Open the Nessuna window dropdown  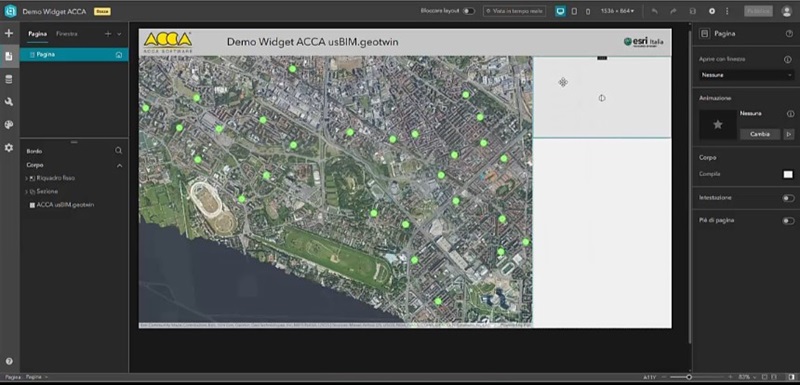click(746, 75)
